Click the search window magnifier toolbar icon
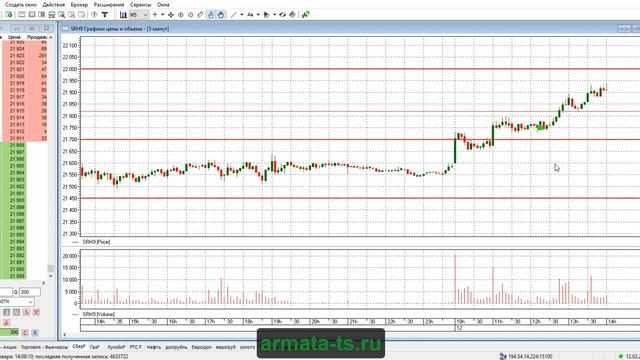640x360 pixels. point(62,15)
